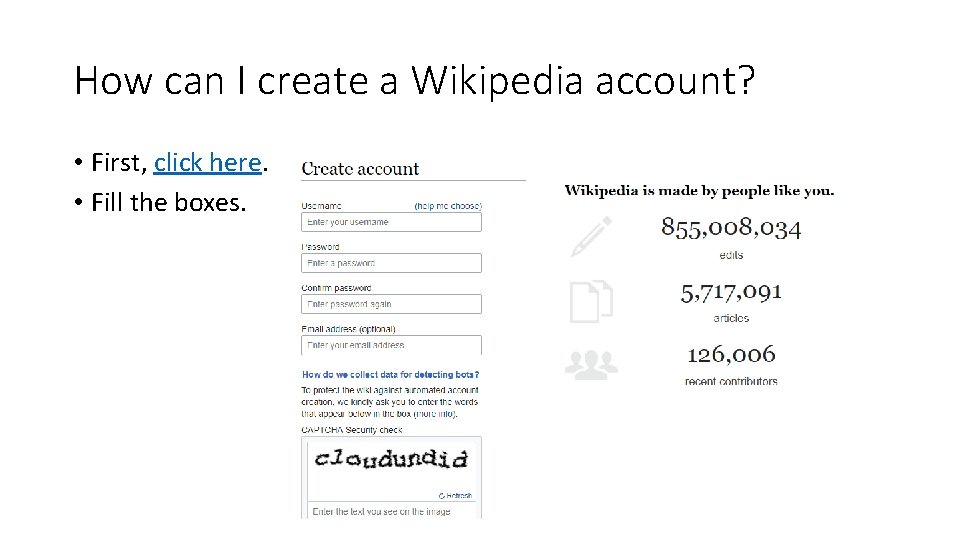960x540 pixels.
Task: Focus the Username input field
Action: point(391,222)
